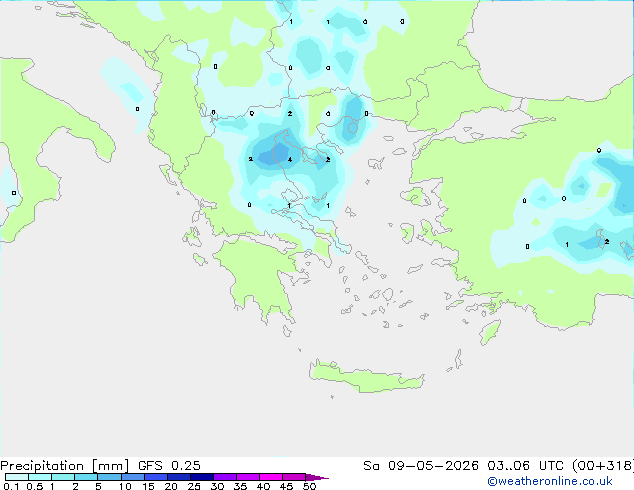Click the '(00+318)' forecast run text
Image resolution: width=634 pixels, height=490 pixels.
603,466
